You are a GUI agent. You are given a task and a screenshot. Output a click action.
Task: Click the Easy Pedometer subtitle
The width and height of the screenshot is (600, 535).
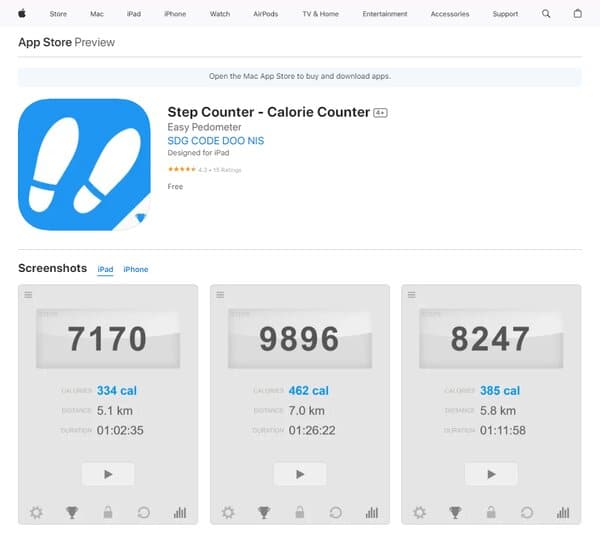(x=204, y=127)
